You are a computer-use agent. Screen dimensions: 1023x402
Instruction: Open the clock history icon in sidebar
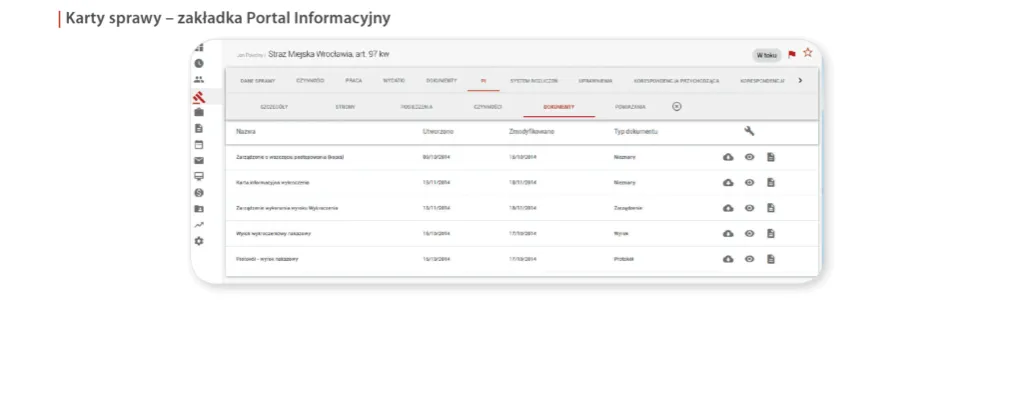pyautogui.click(x=199, y=63)
